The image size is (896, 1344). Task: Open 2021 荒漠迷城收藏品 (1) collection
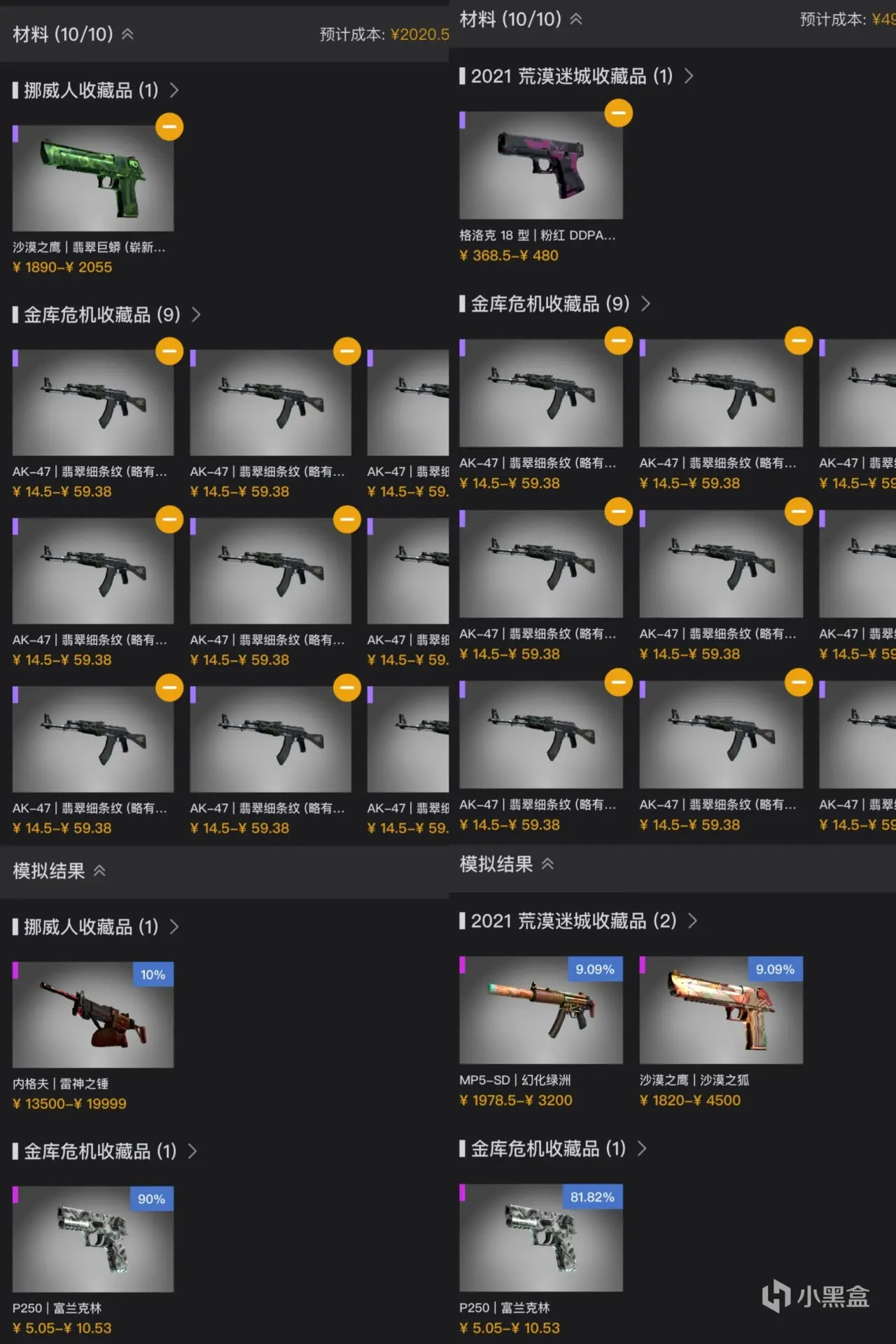pyautogui.click(x=577, y=76)
